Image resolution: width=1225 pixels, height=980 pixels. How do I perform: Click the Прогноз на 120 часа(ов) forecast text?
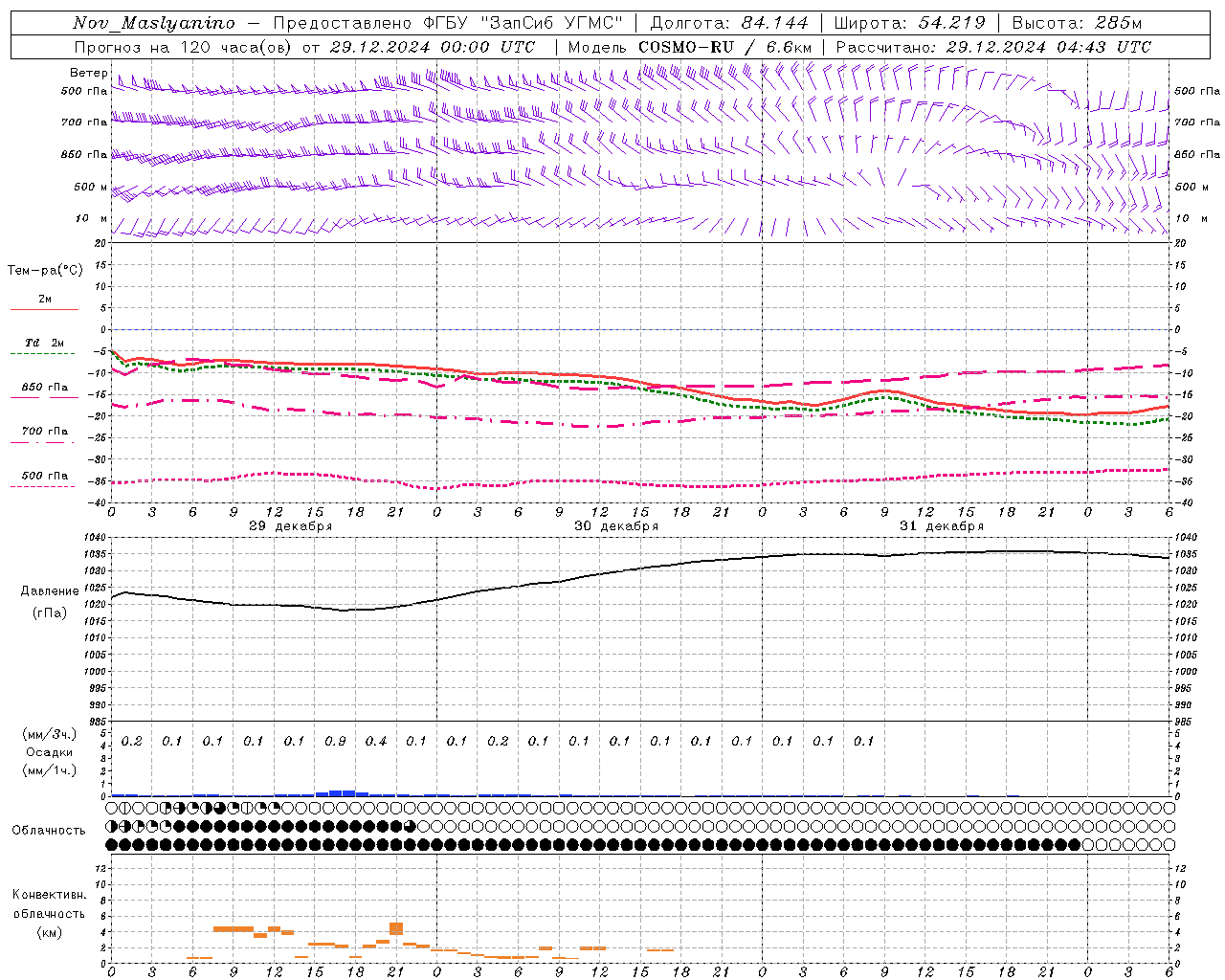[x=184, y=47]
